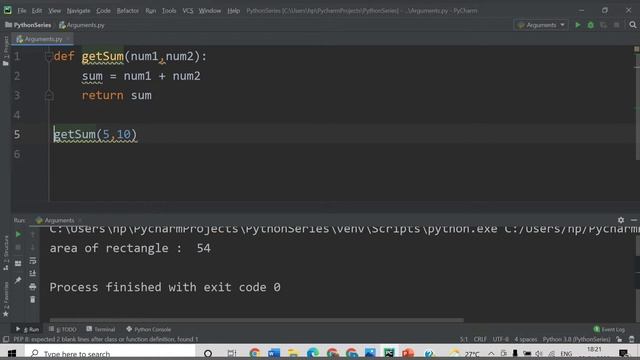Restore layout icon in Run panel
The width and height of the screenshot is (640, 360).
pyautogui.click(x=18, y=264)
